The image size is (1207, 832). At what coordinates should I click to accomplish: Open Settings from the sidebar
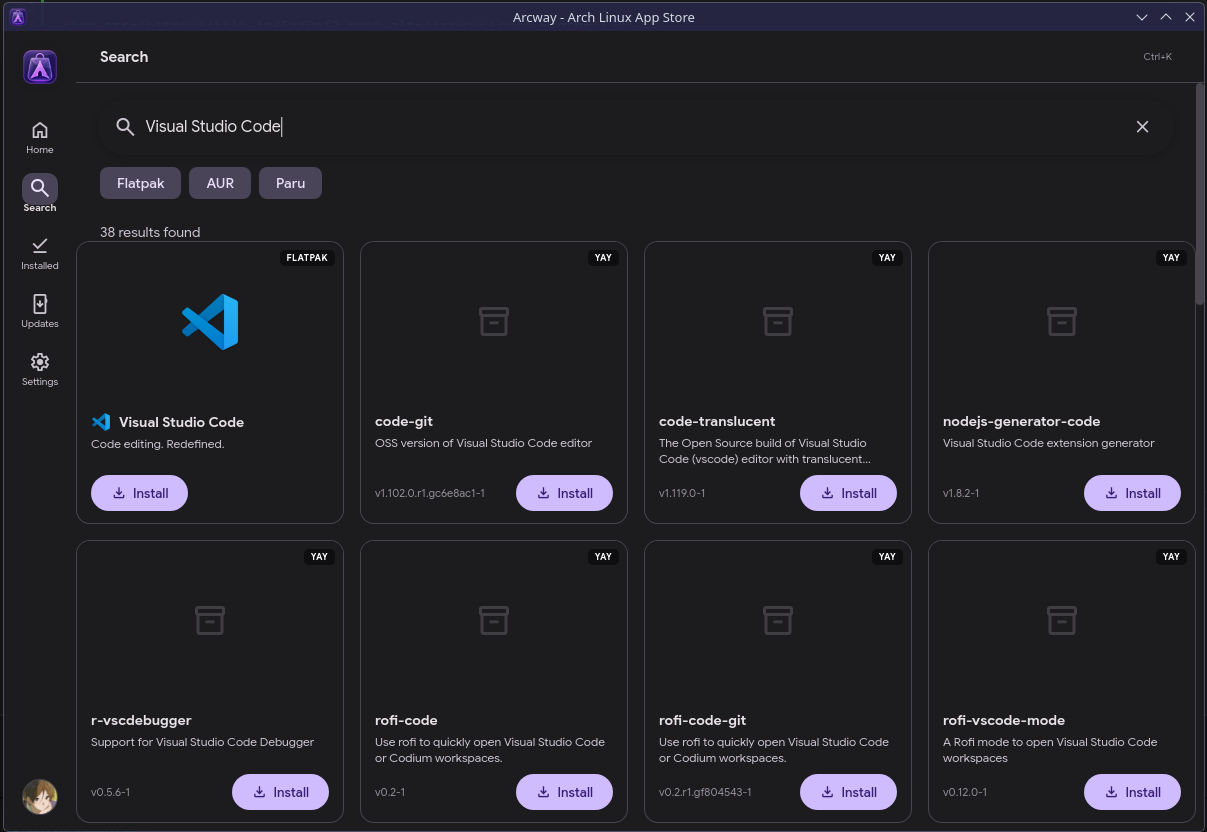point(40,369)
